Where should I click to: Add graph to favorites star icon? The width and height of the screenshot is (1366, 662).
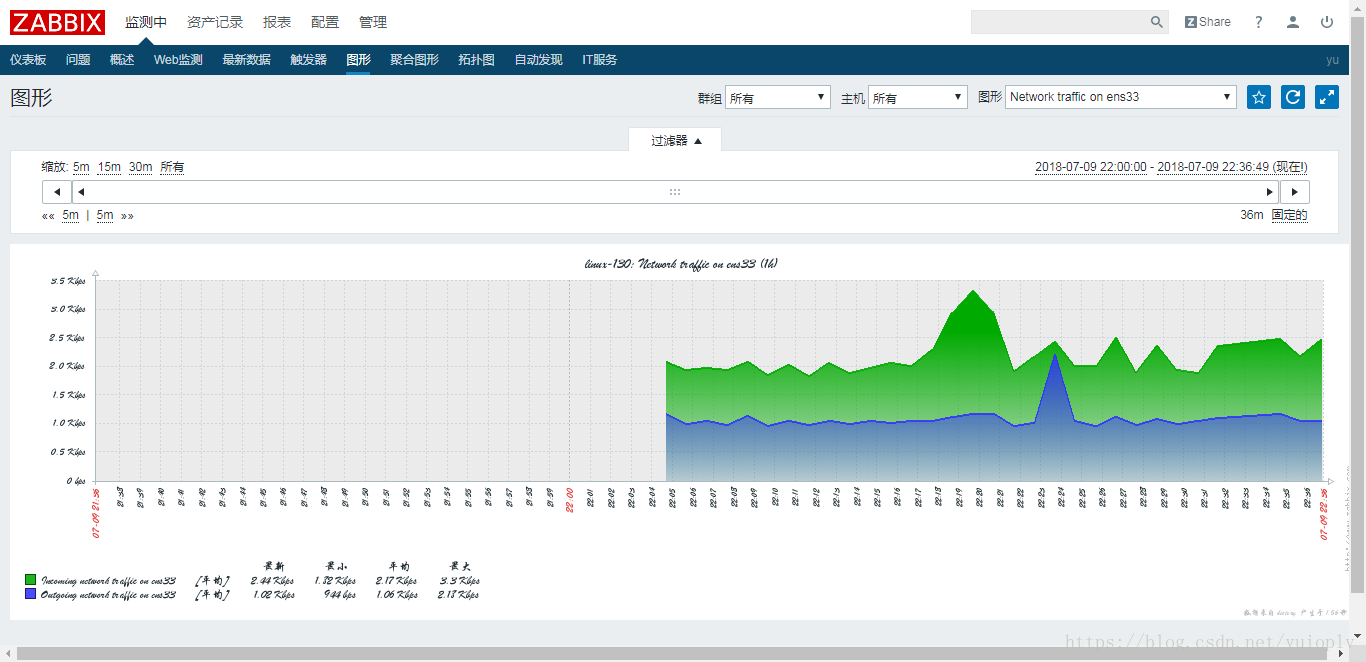coord(1259,97)
